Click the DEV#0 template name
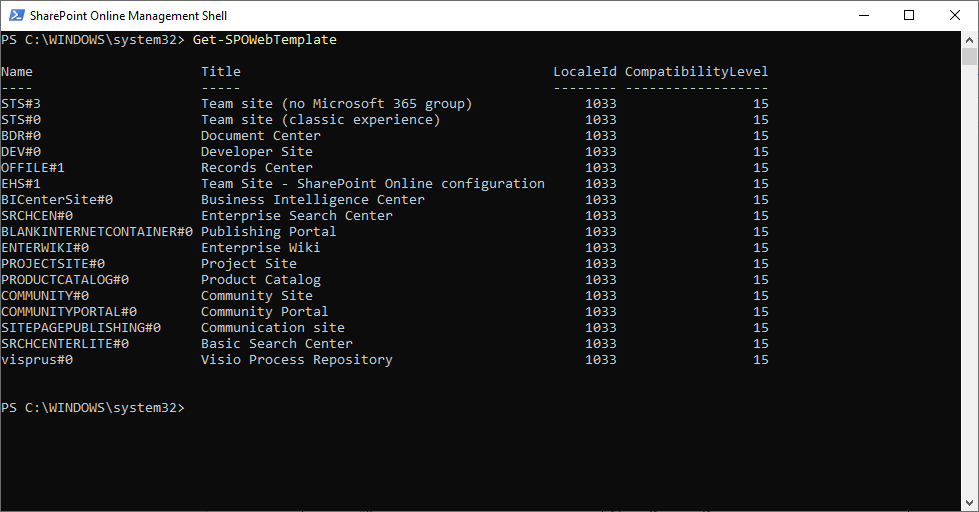Screen dimensions: 979x512 pyautogui.click(x=21, y=152)
